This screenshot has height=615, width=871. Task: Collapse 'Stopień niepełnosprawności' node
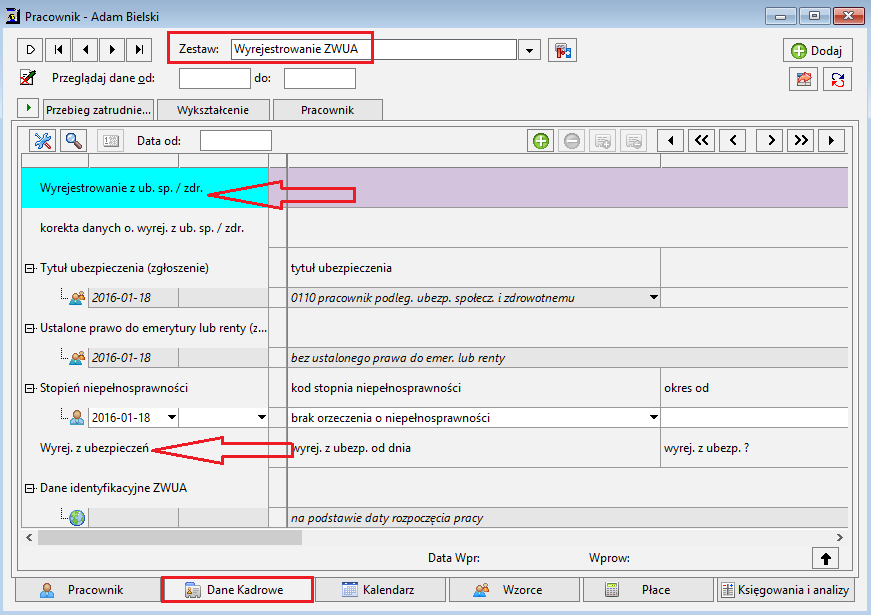point(29,388)
